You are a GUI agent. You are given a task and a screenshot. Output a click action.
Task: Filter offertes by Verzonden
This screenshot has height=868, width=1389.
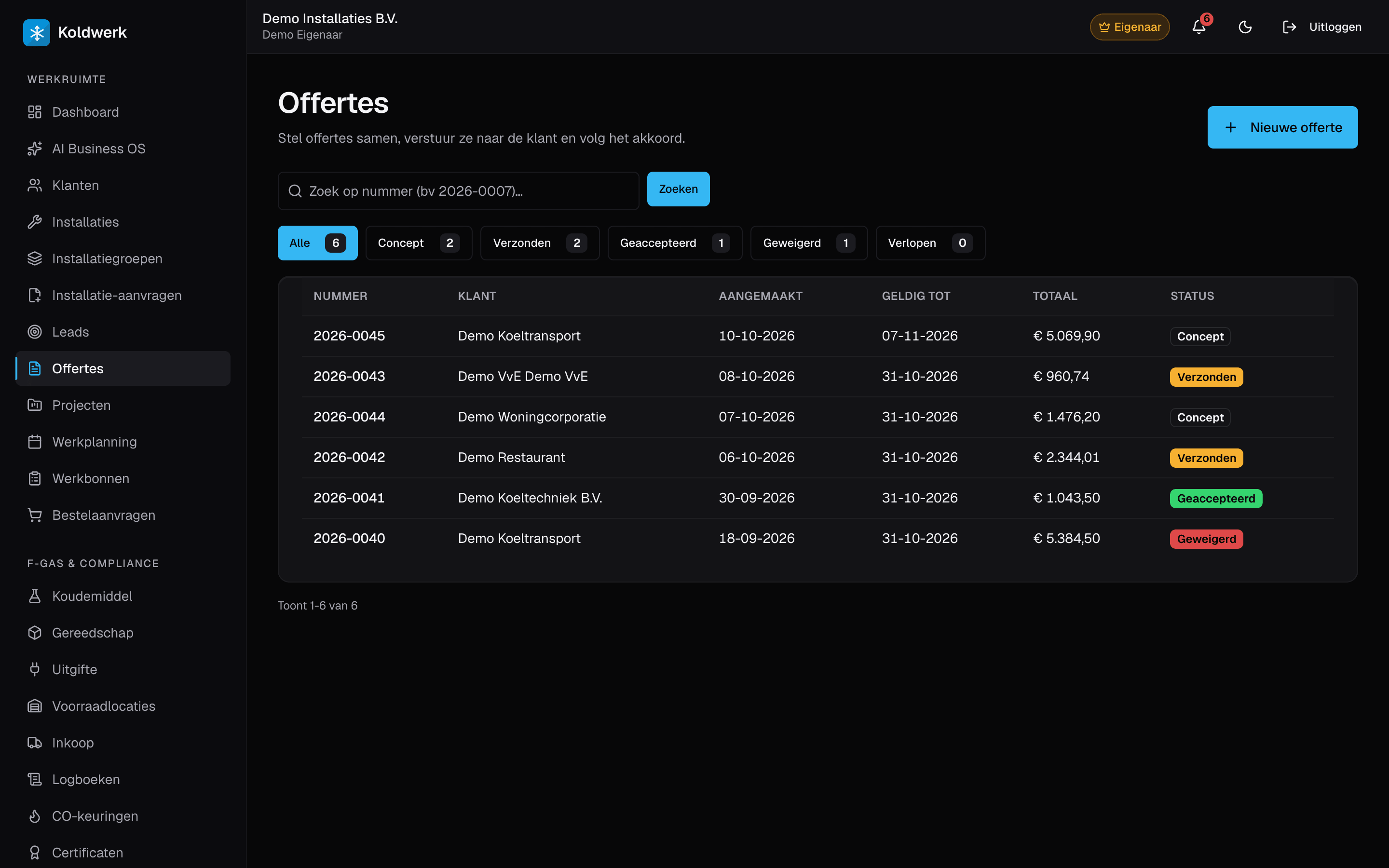coord(540,243)
